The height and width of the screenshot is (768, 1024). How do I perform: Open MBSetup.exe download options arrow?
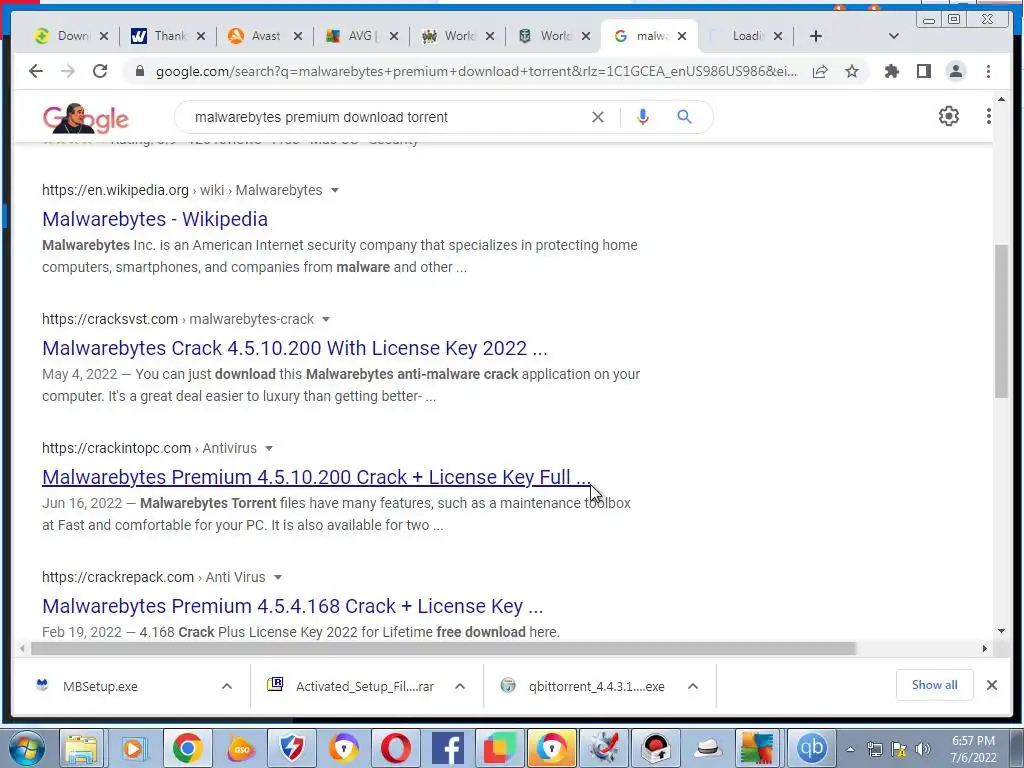point(227,686)
